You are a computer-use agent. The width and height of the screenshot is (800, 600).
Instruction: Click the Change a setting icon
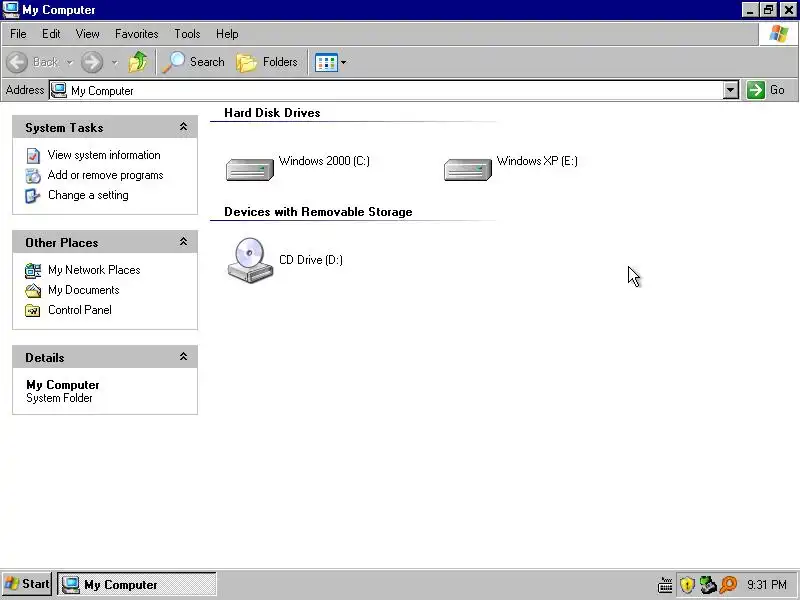click(x=33, y=195)
